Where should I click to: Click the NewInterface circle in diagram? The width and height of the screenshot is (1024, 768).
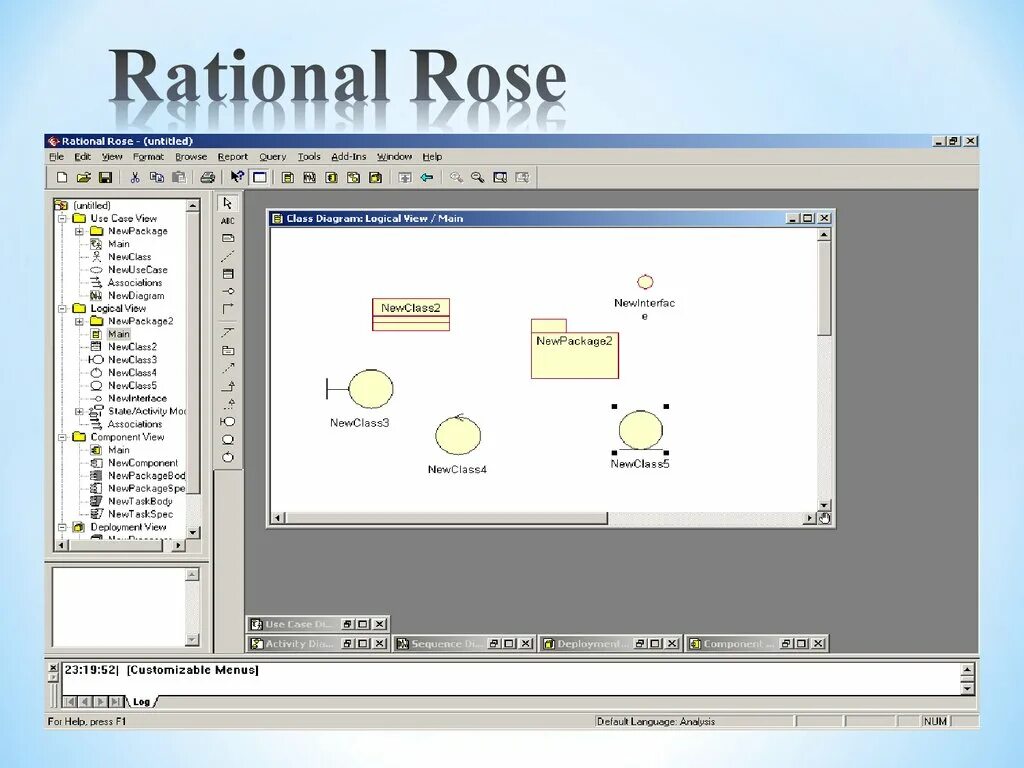coord(645,282)
